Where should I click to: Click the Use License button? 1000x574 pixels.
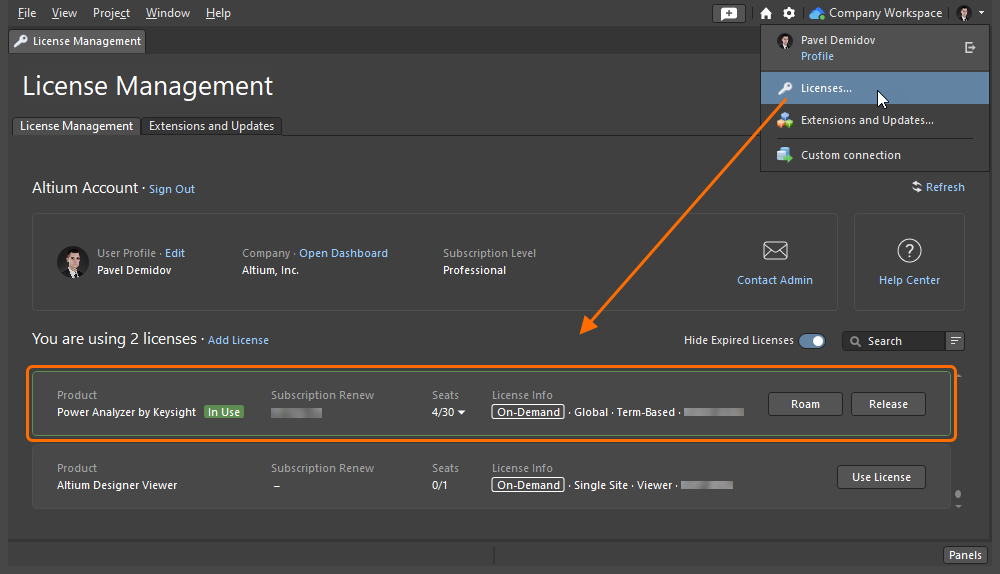pos(880,477)
